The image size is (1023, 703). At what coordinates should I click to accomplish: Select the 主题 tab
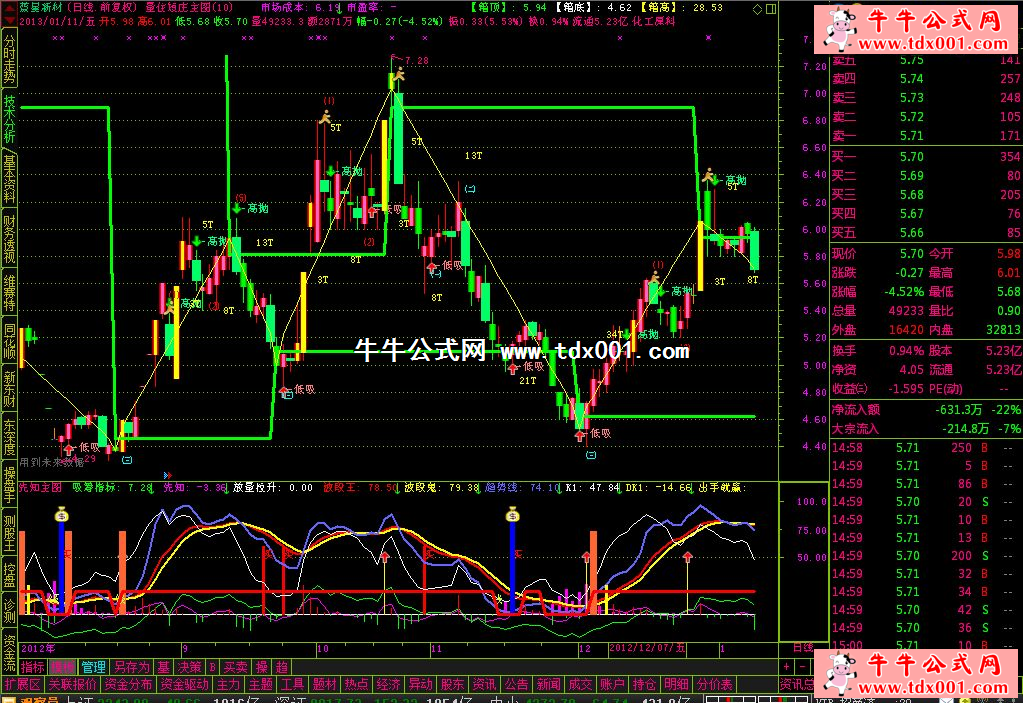260,685
